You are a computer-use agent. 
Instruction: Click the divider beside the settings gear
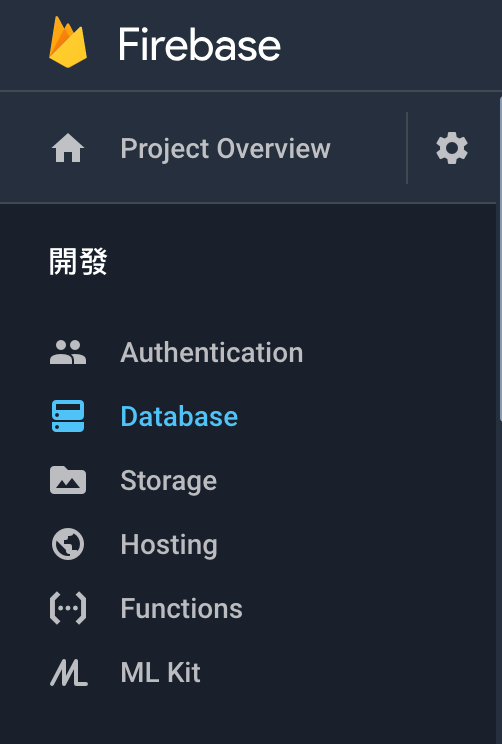(407, 148)
